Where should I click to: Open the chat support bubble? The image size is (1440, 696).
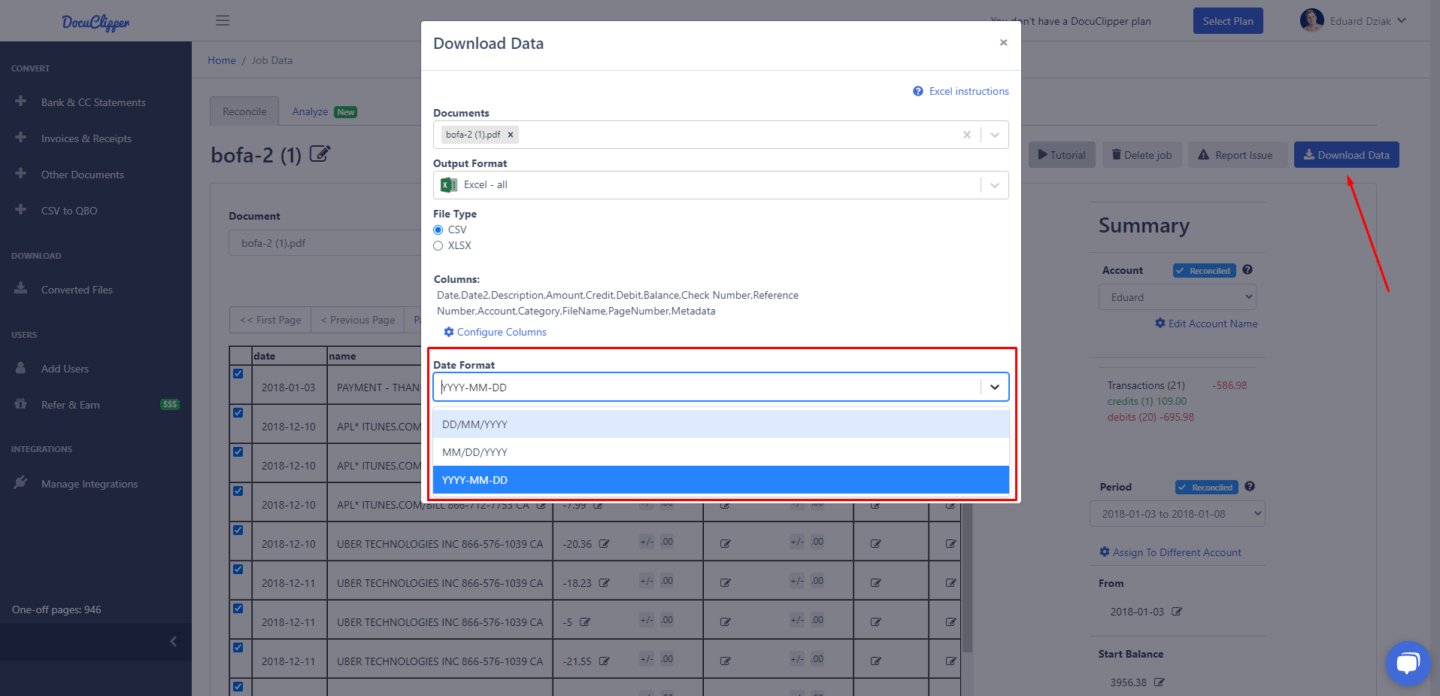1408,664
